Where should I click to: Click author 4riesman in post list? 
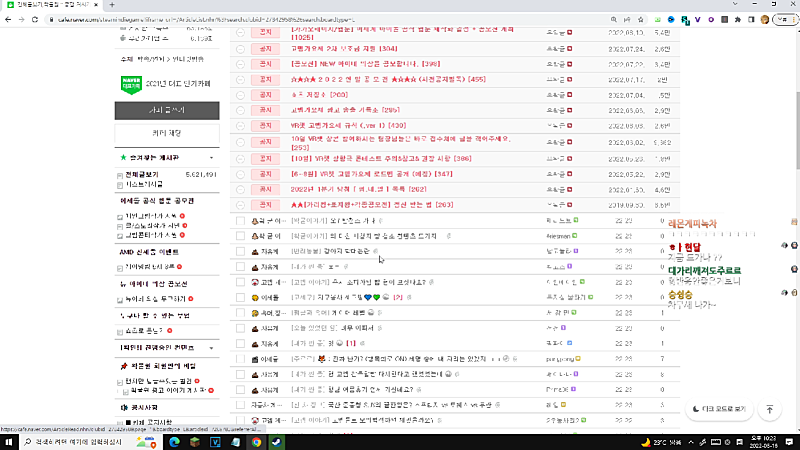click(558, 236)
